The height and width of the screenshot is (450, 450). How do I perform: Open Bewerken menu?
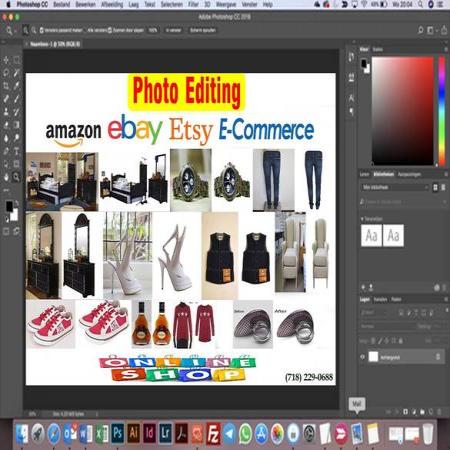tap(86, 4)
